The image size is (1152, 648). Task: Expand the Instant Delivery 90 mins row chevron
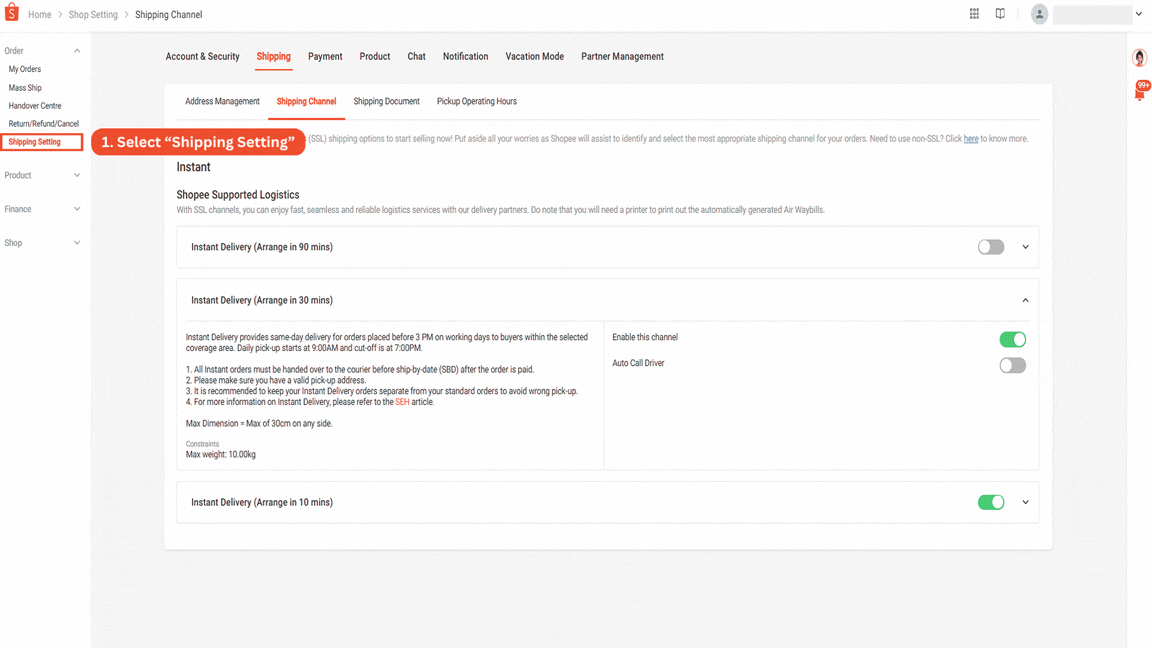pos(1026,247)
